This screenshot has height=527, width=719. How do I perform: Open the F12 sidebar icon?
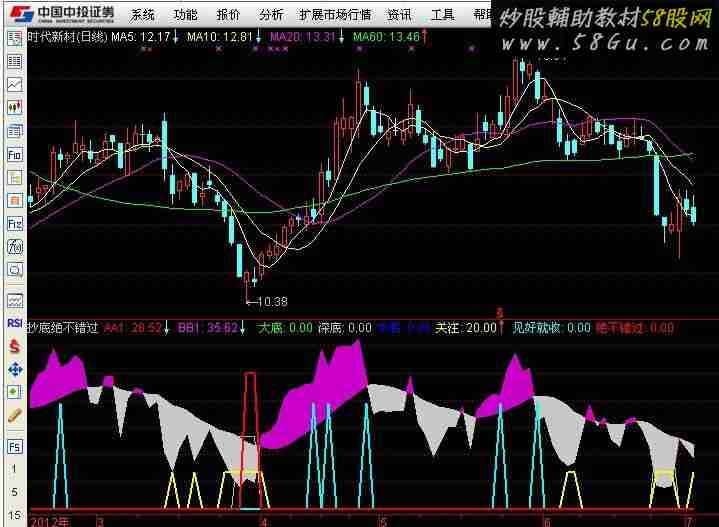(x=14, y=224)
